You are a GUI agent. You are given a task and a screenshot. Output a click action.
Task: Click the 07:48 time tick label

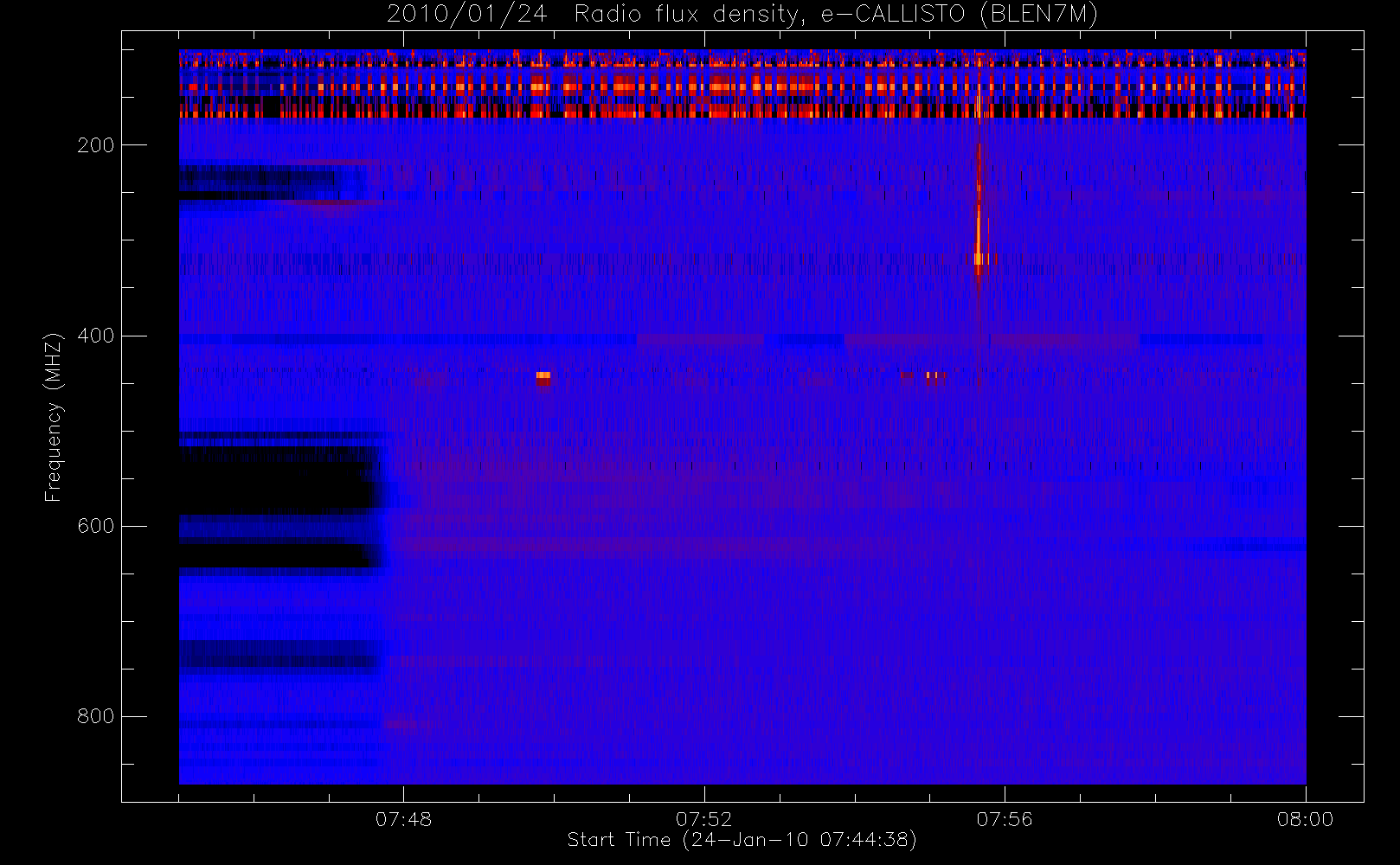click(x=403, y=819)
